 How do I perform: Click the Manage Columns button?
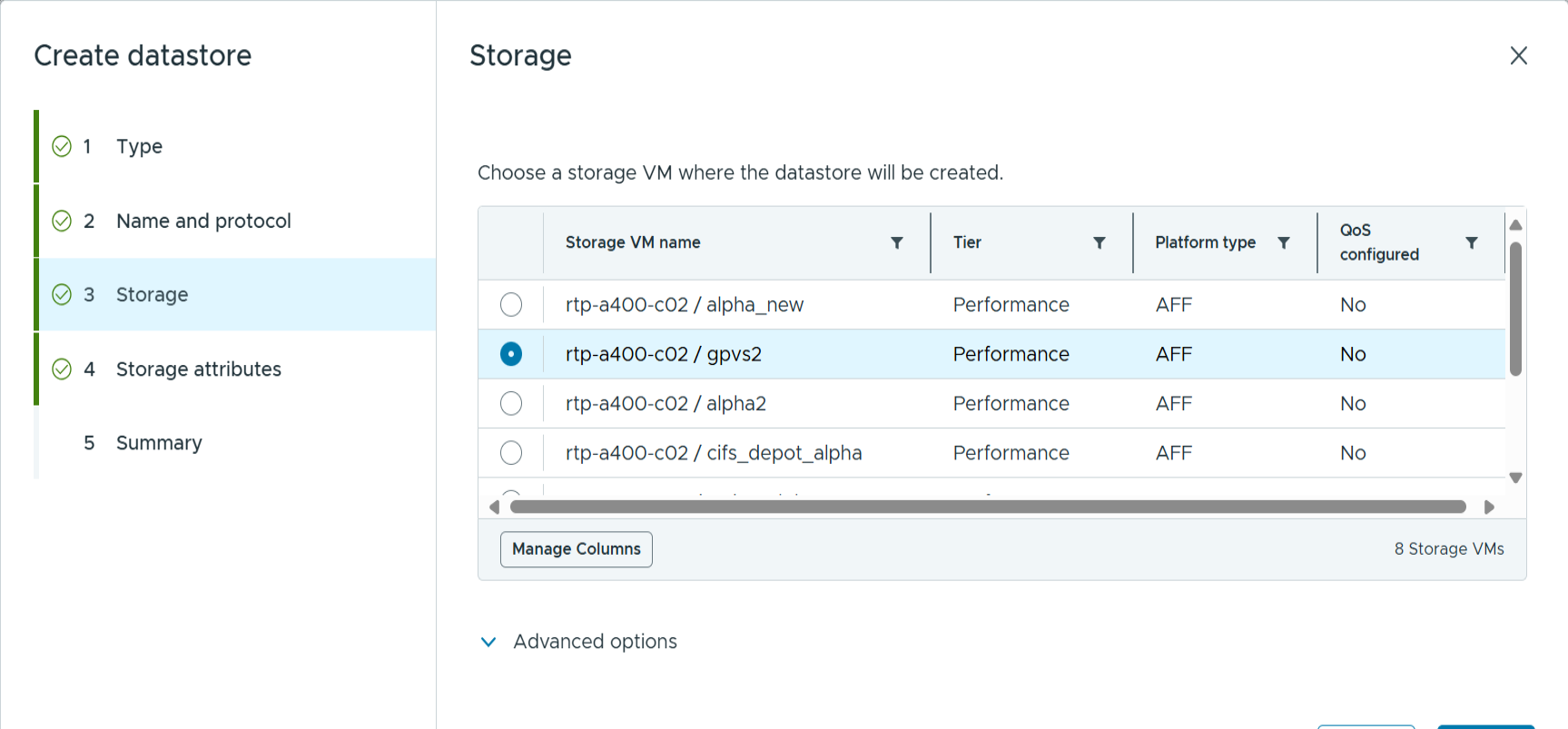pos(576,549)
